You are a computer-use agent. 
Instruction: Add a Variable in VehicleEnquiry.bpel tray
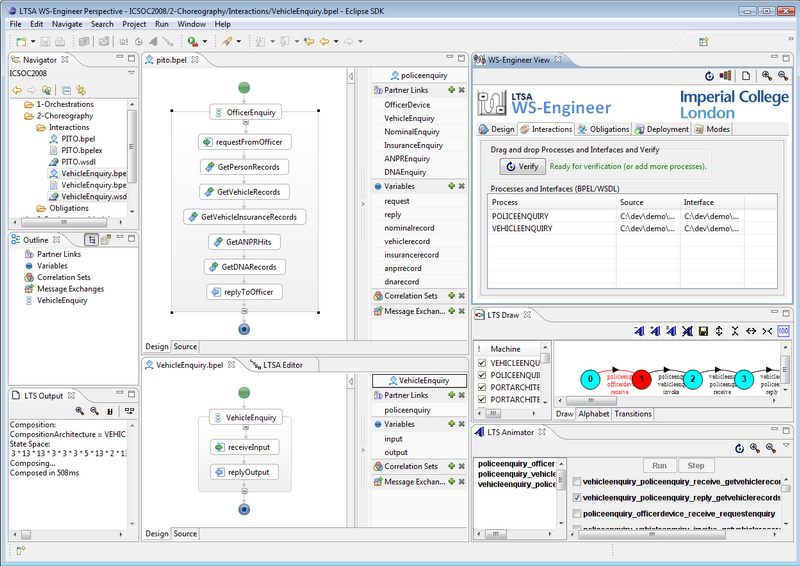pyautogui.click(x=452, y=424)
